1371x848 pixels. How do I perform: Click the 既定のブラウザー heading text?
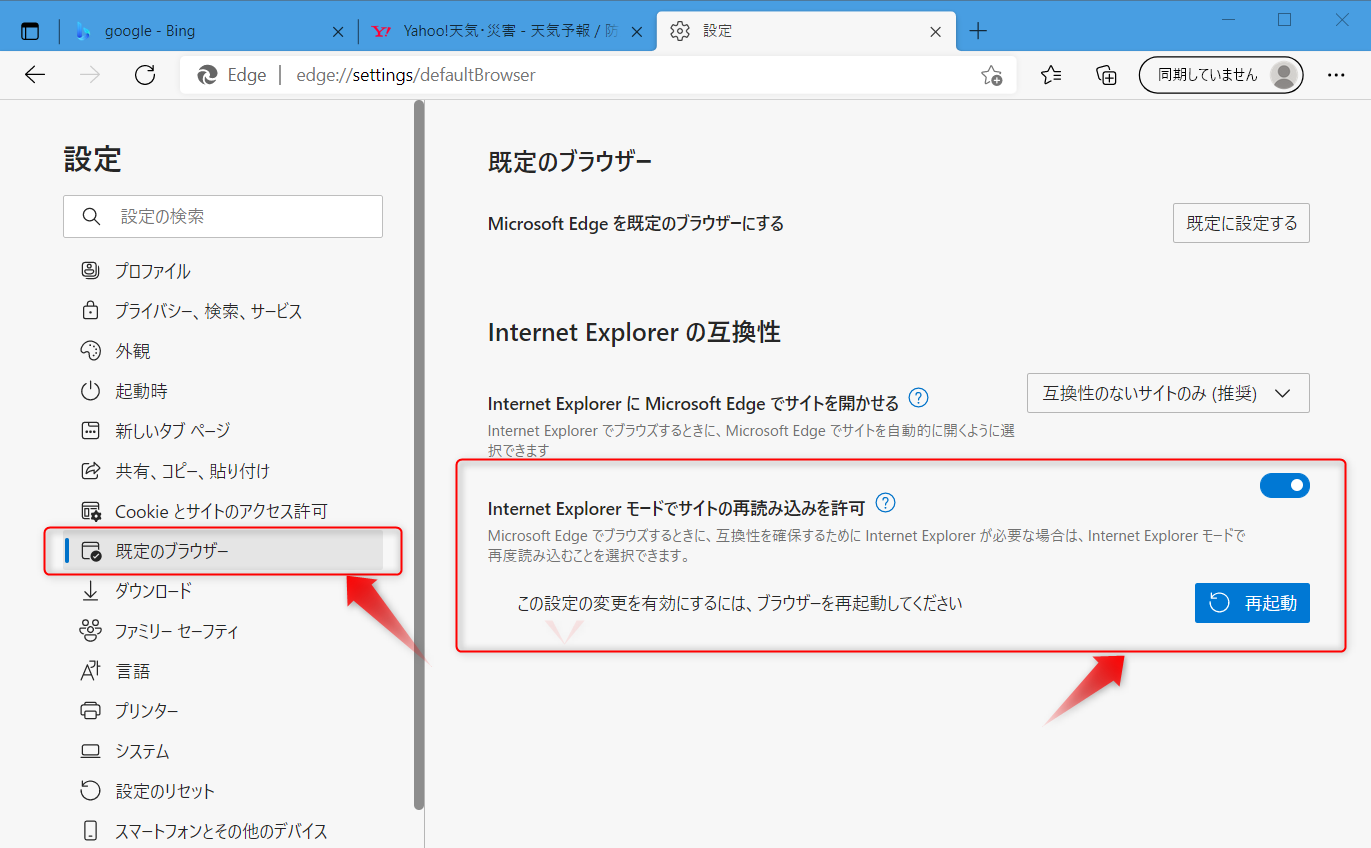(x=570, y=162)
